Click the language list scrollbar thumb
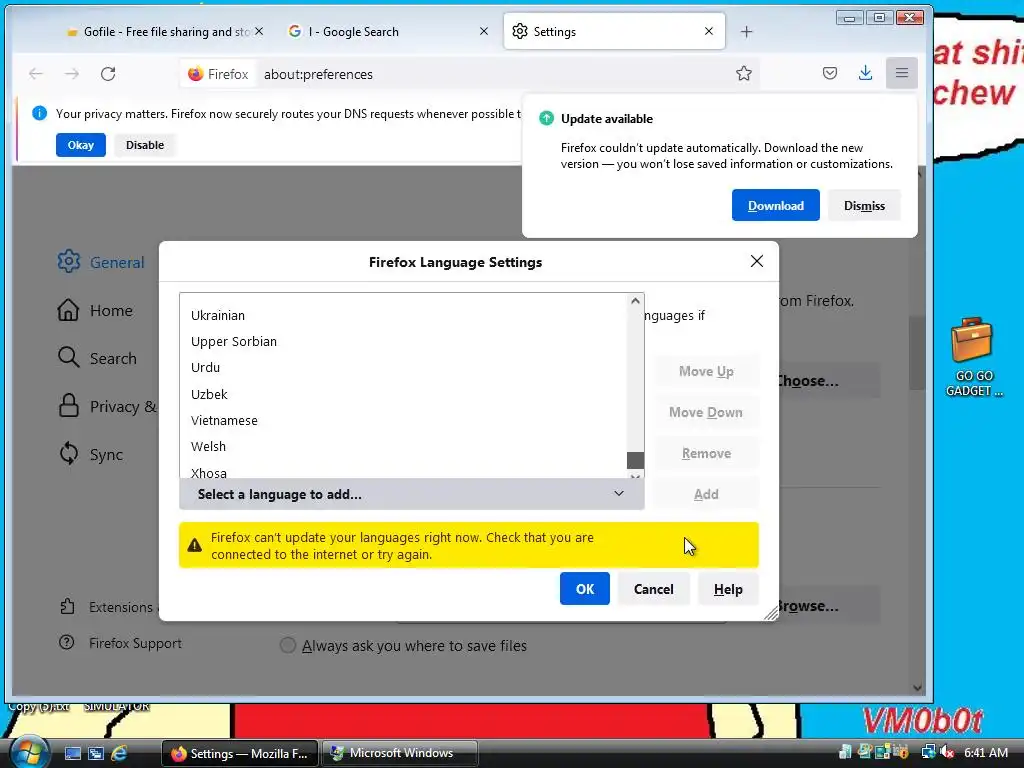 (635, 460)
